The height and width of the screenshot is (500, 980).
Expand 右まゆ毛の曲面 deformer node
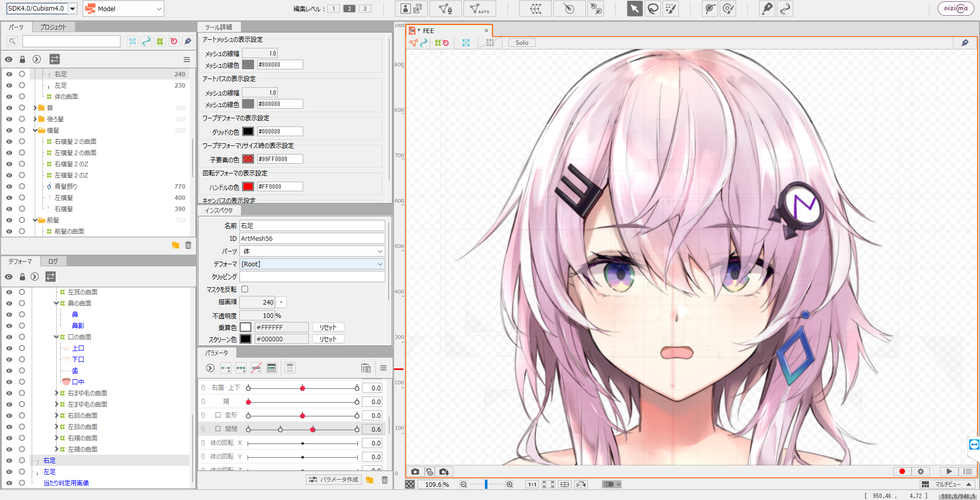57,393
